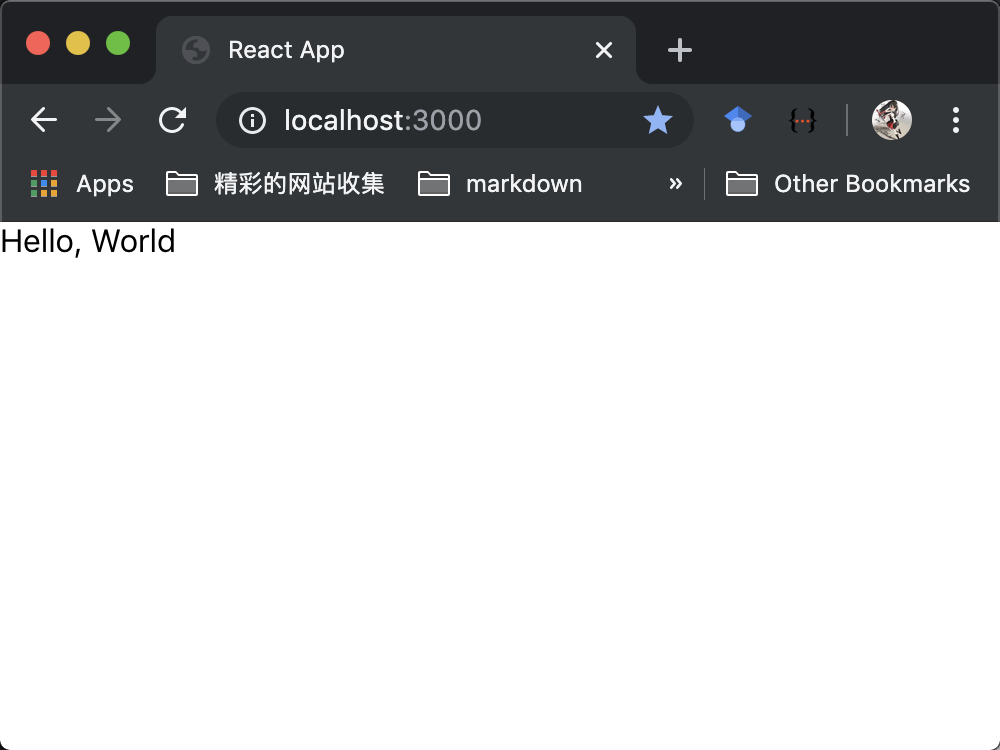1000x750 pixels.
Task: Open the curly braces extension icon
Action: tap(802, 121)
